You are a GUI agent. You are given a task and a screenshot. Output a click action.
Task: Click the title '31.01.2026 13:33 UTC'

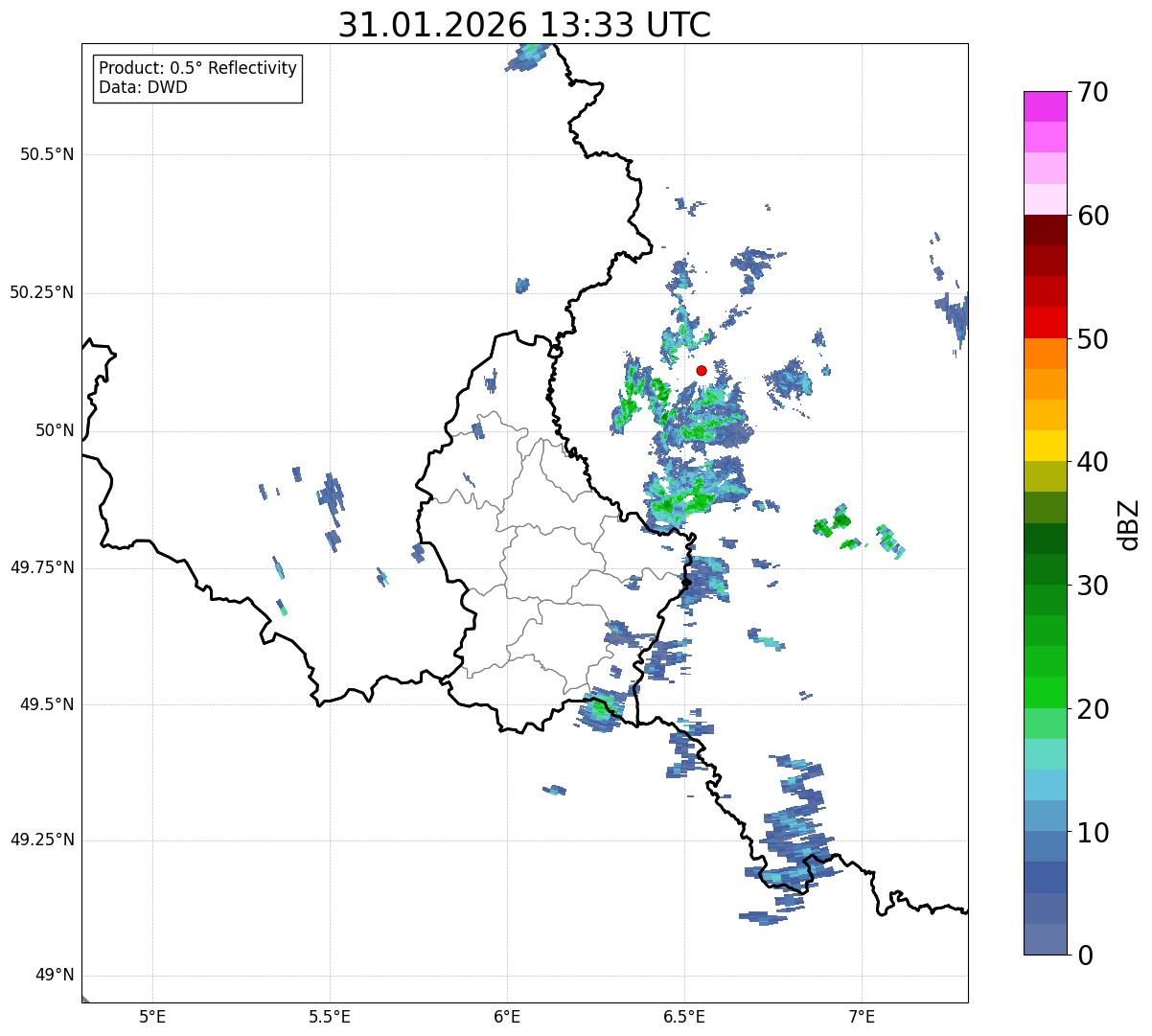(524, 25)
